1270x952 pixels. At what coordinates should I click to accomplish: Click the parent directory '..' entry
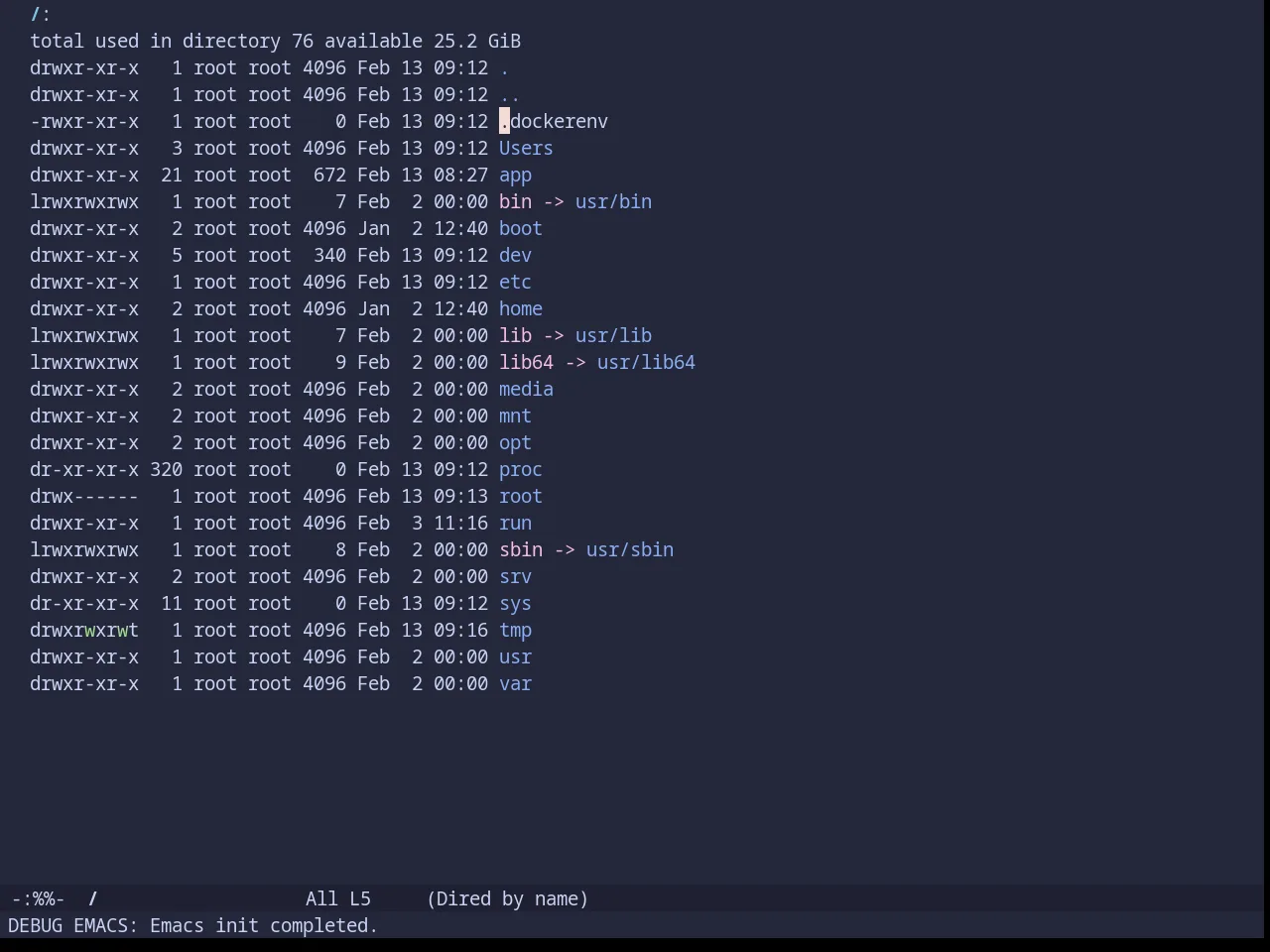[510, 94]
